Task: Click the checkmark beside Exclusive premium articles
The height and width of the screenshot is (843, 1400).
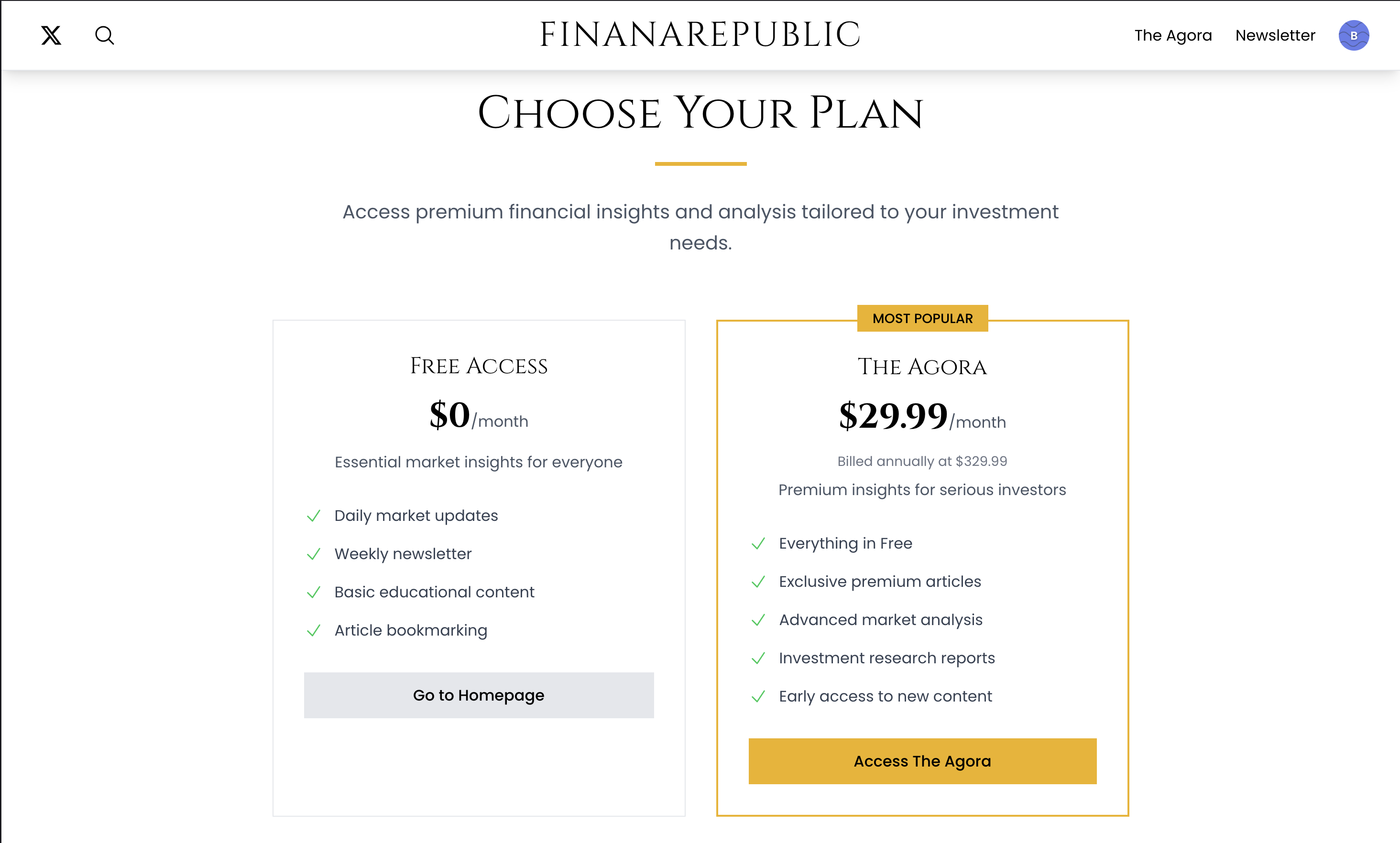Action: 758,582
